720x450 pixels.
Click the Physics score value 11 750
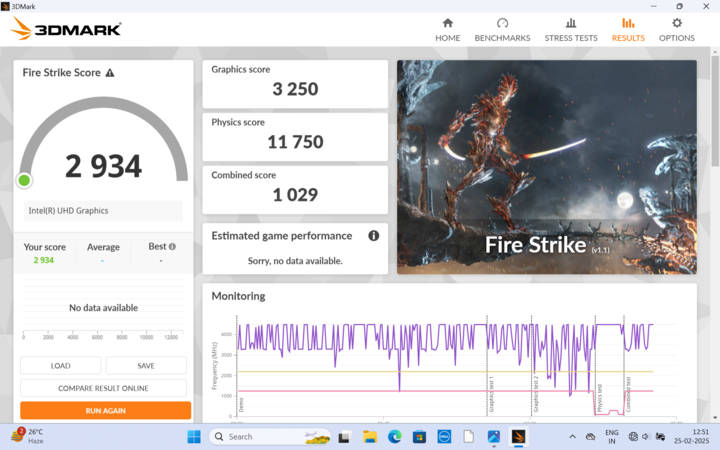295,142
